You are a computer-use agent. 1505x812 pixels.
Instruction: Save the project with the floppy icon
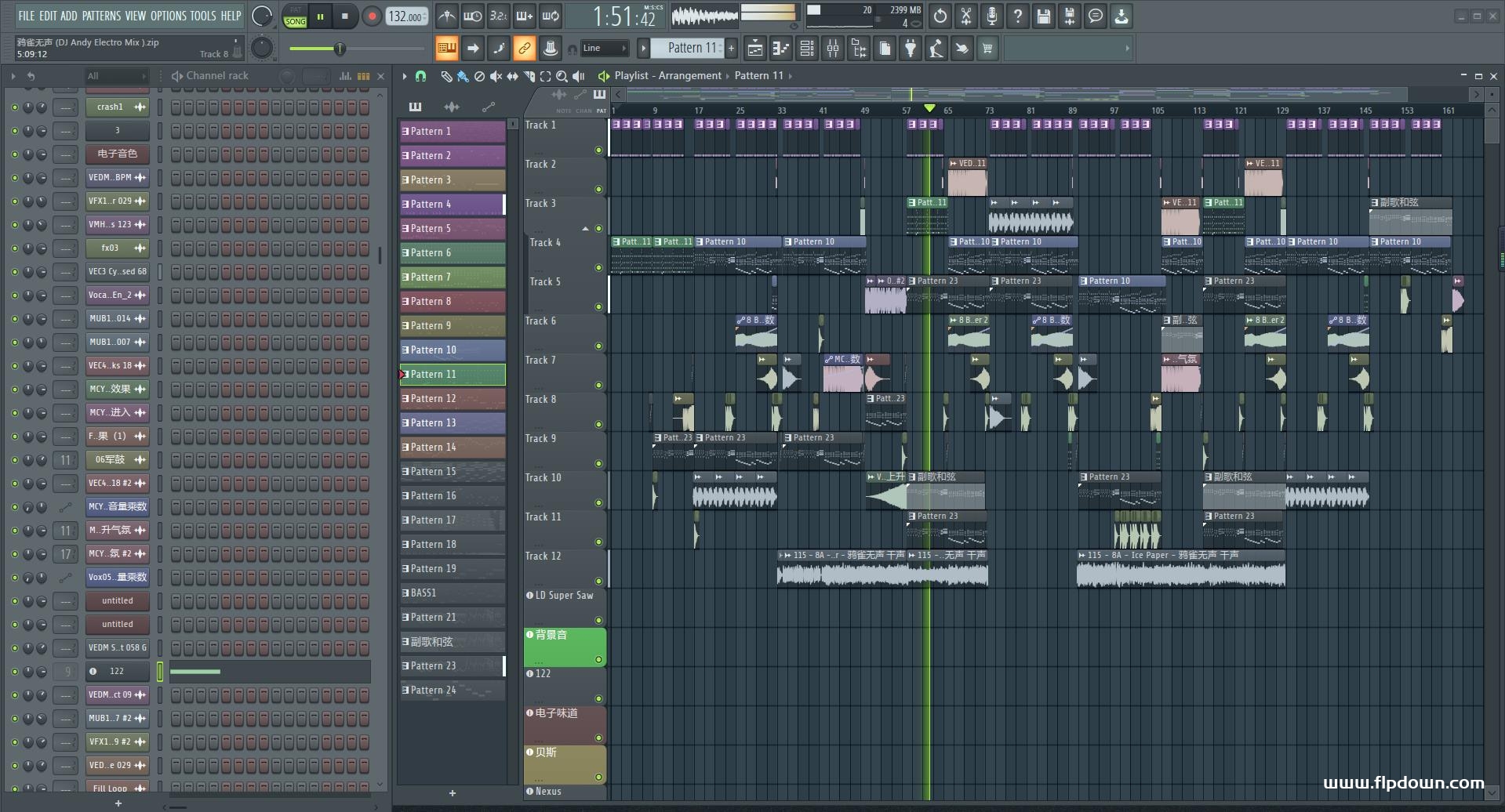pyautogui.click(x=1044, y=16)
